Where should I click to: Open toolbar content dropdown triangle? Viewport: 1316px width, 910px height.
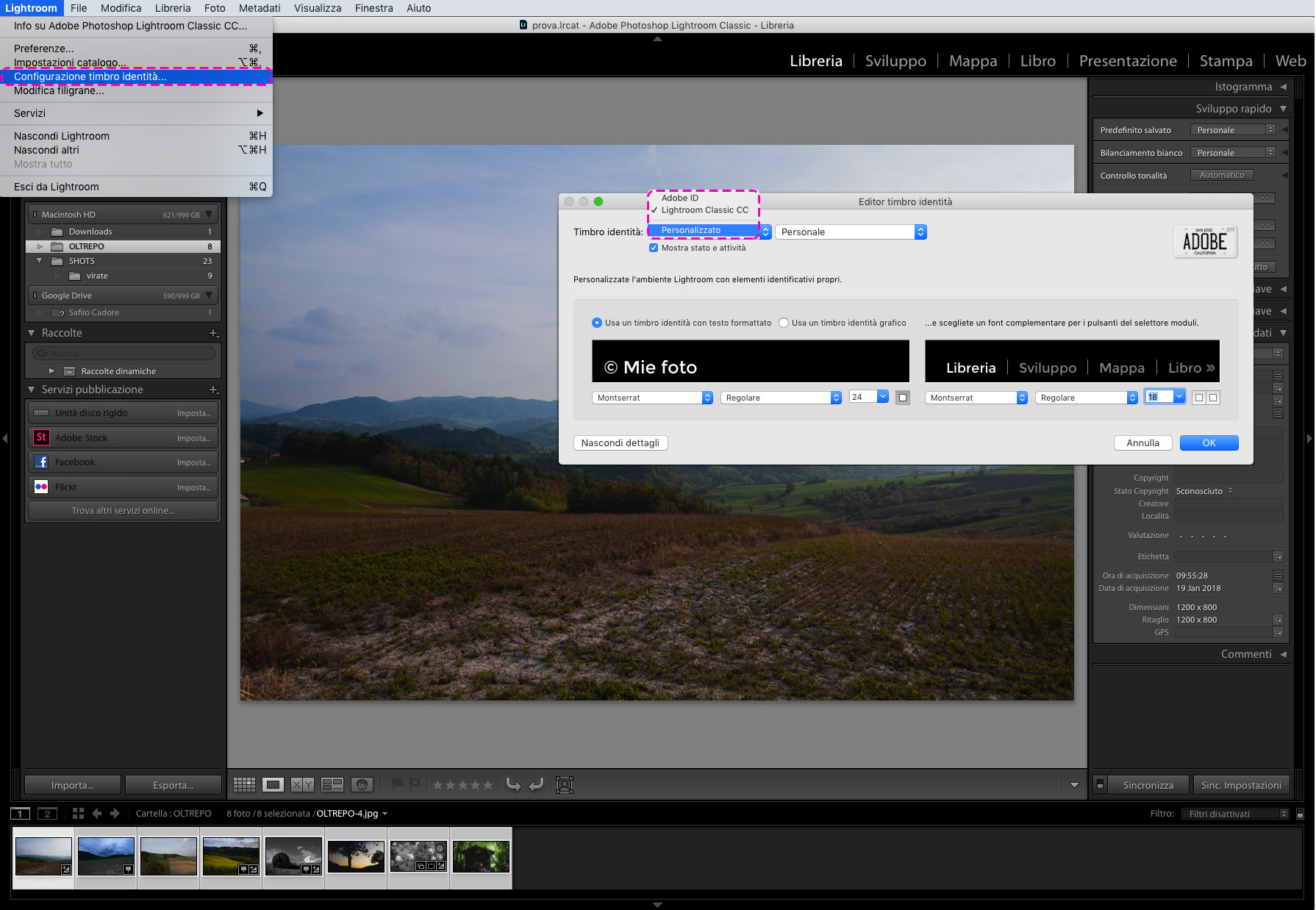1074,785
